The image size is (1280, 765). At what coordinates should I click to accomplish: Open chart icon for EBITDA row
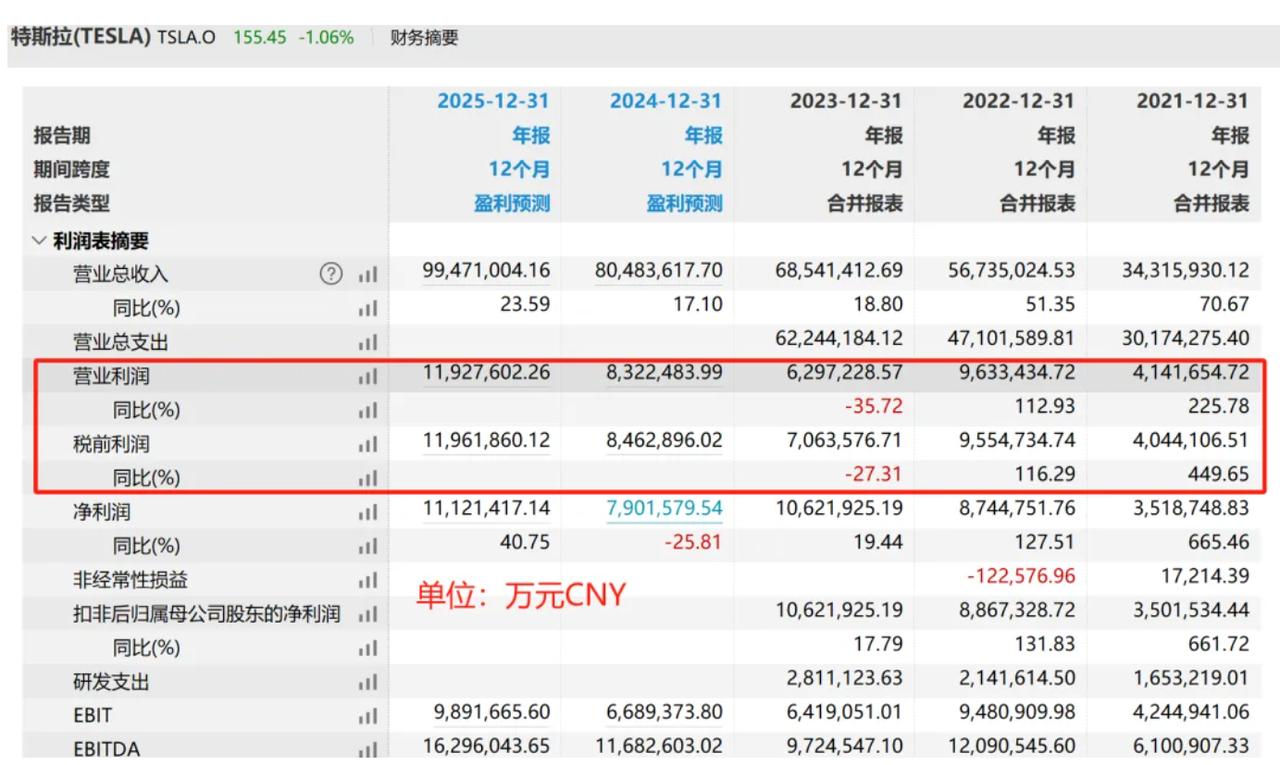point(368,749)
